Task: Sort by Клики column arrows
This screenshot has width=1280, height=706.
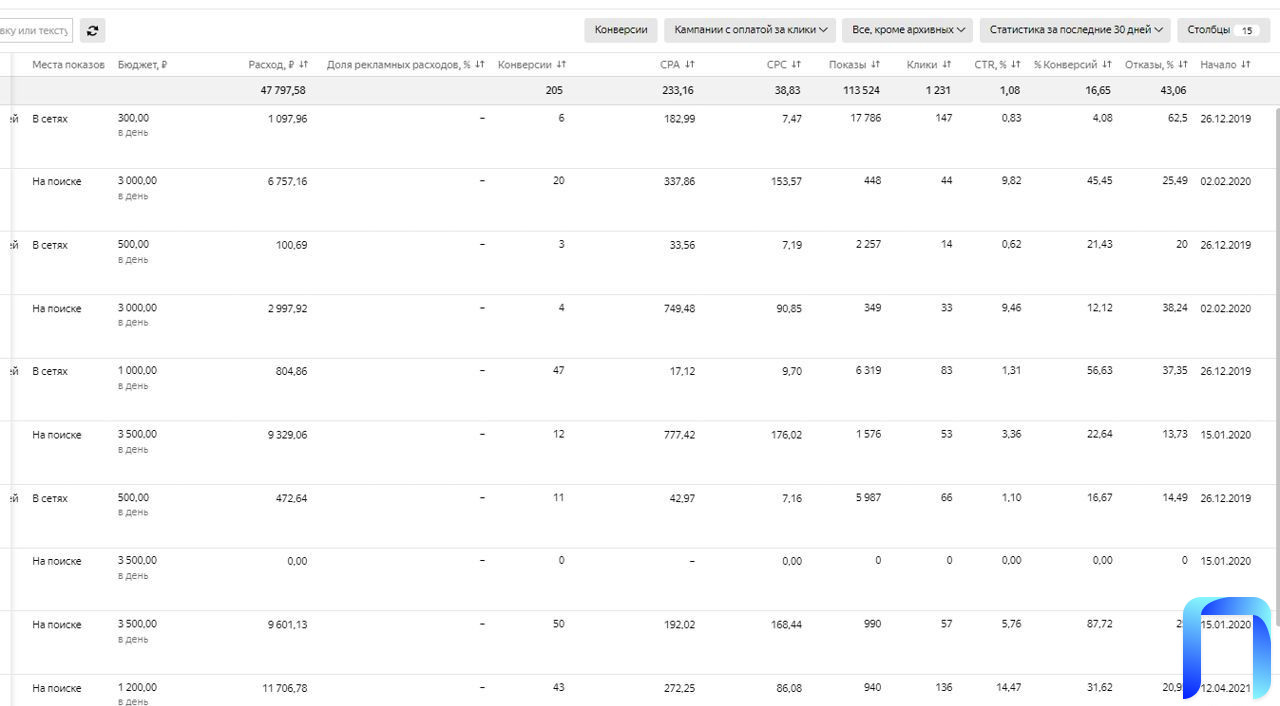Action: pos(947,65)
